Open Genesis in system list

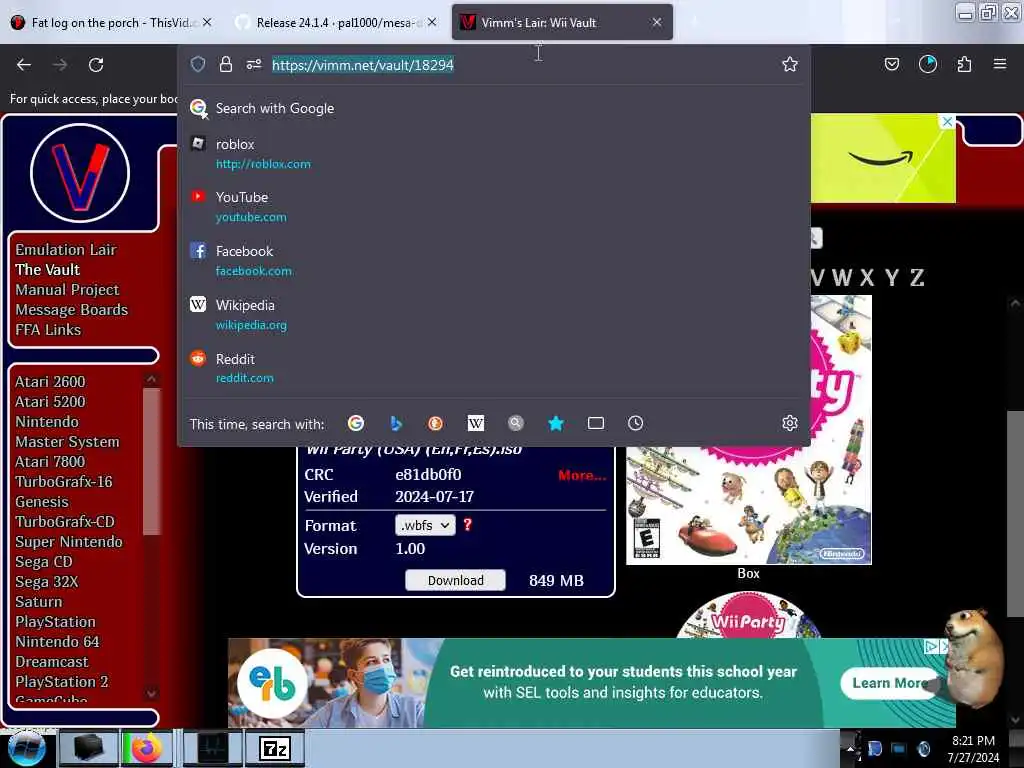coord(42,502)
